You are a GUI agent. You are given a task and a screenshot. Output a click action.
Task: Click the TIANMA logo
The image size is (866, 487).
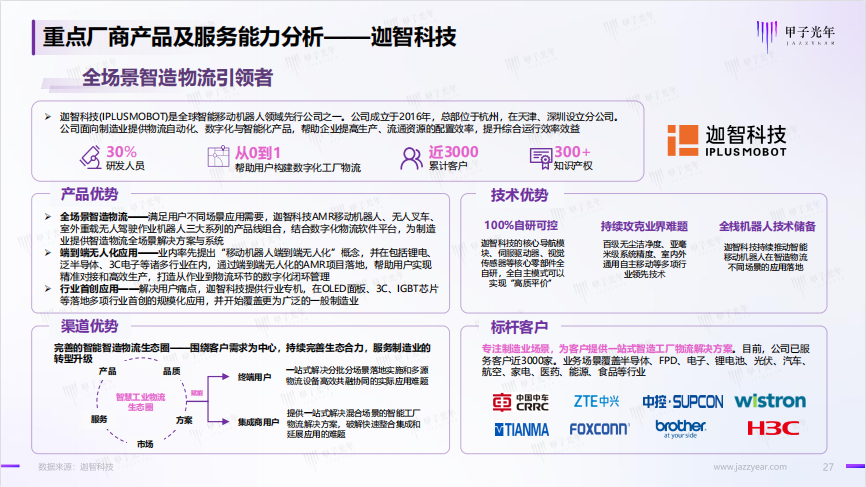click(520, 429)
